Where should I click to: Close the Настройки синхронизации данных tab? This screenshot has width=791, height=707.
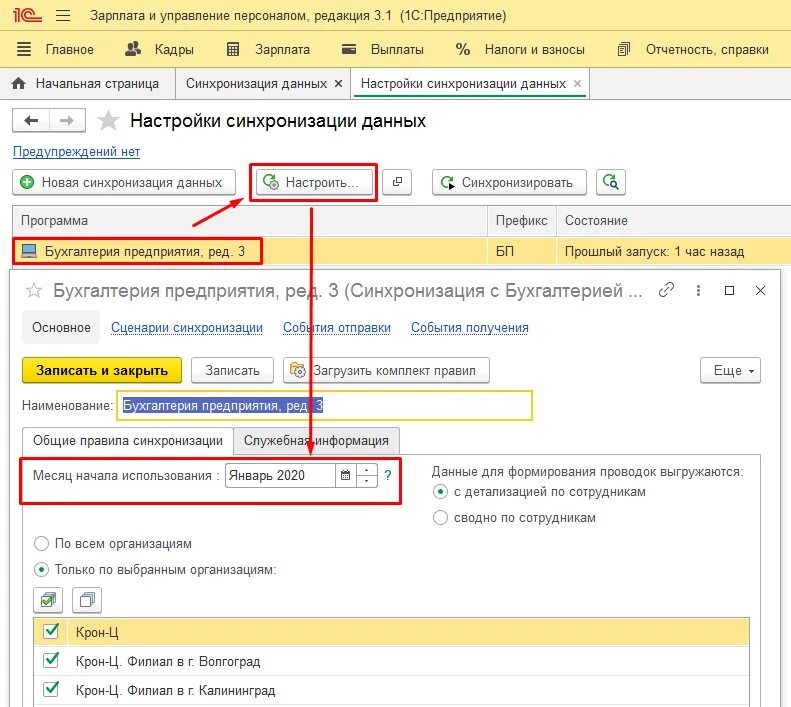578,83
